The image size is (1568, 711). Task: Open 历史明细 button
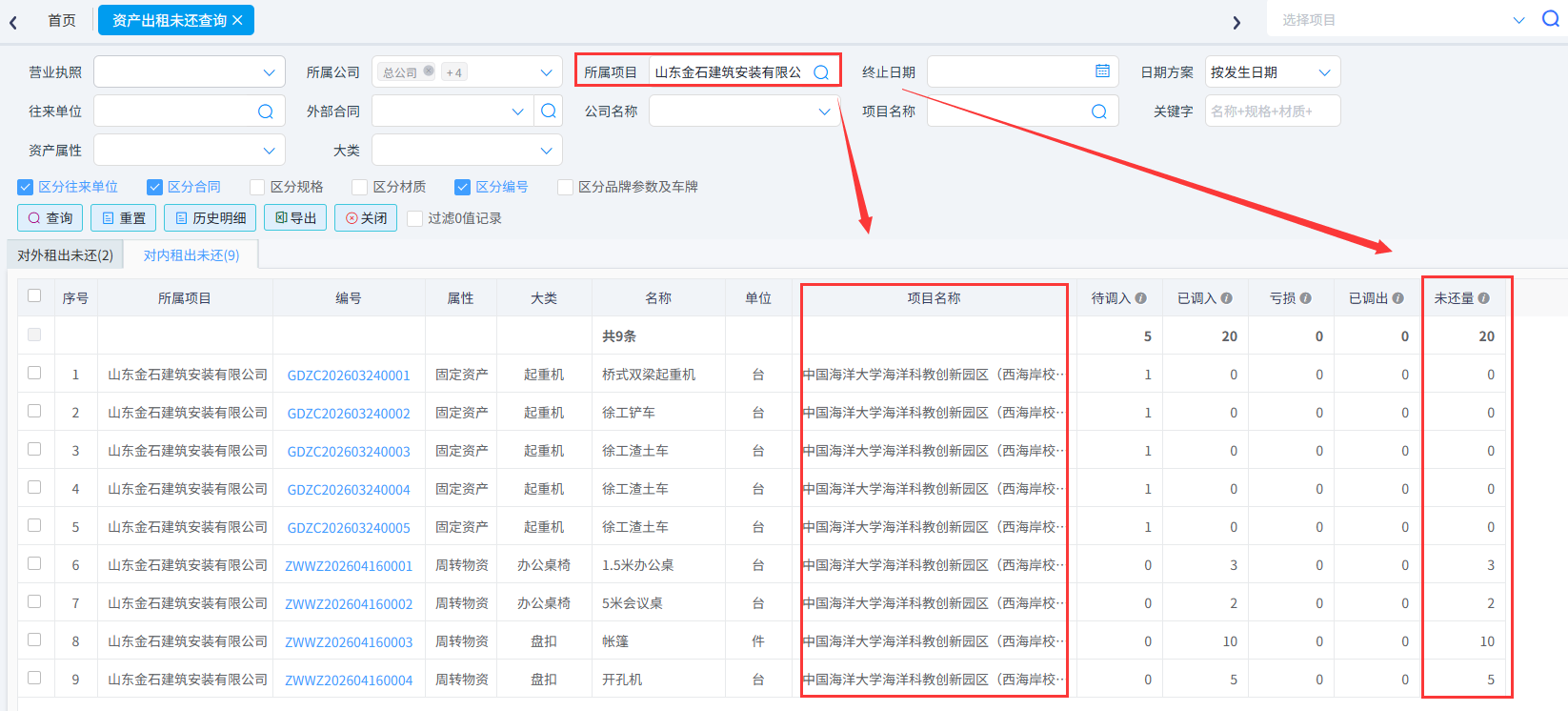(x=210, y=218)
